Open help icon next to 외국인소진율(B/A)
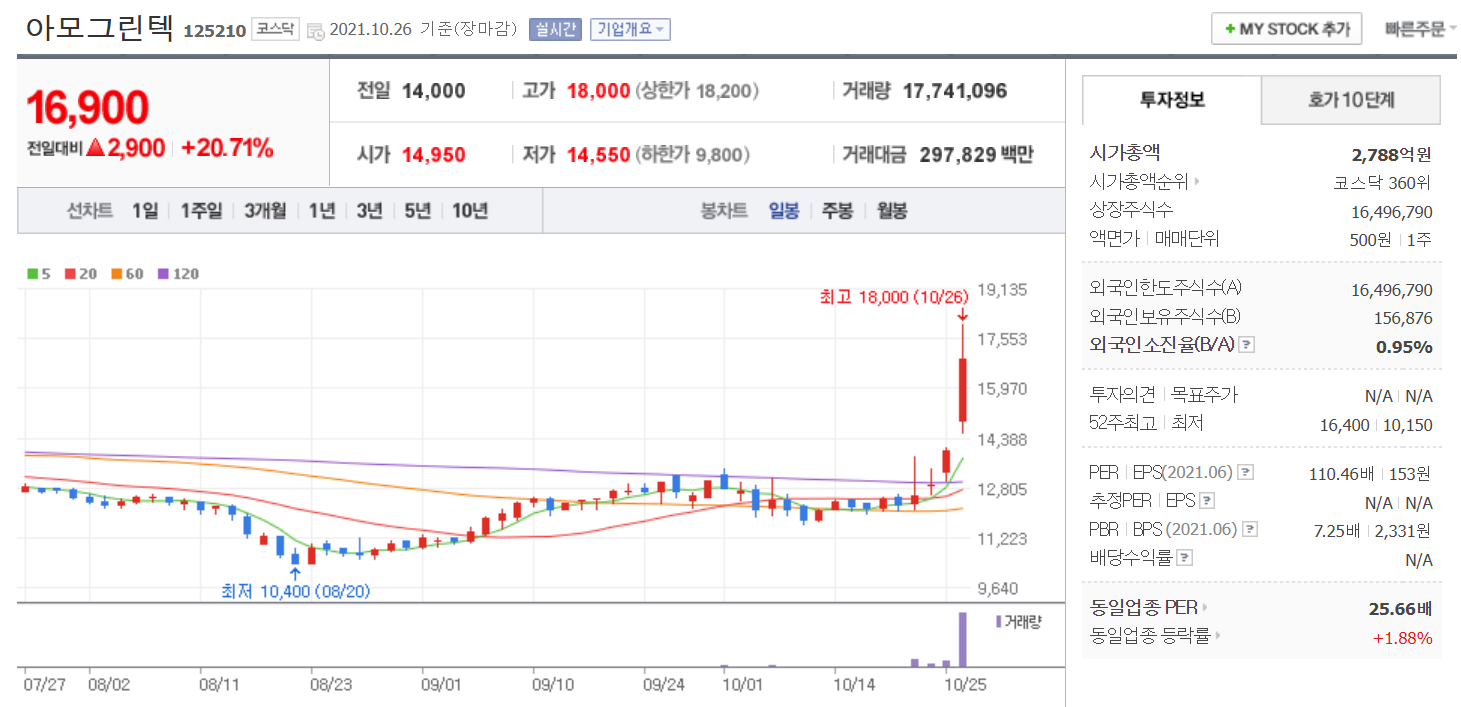 (x=1246, y=345)
